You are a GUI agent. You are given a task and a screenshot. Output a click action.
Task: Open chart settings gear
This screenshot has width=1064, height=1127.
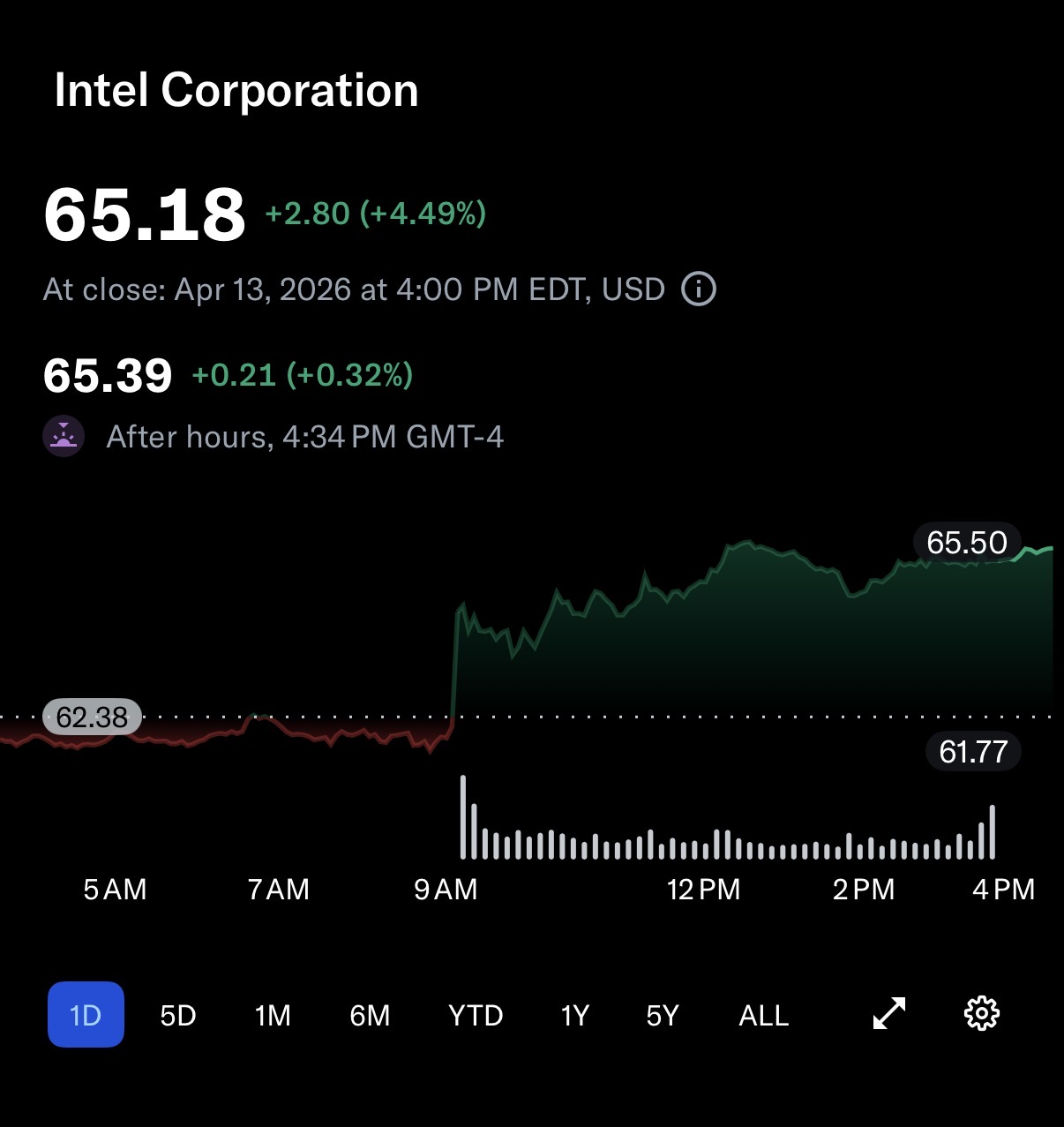click(x=982, y=1013)
